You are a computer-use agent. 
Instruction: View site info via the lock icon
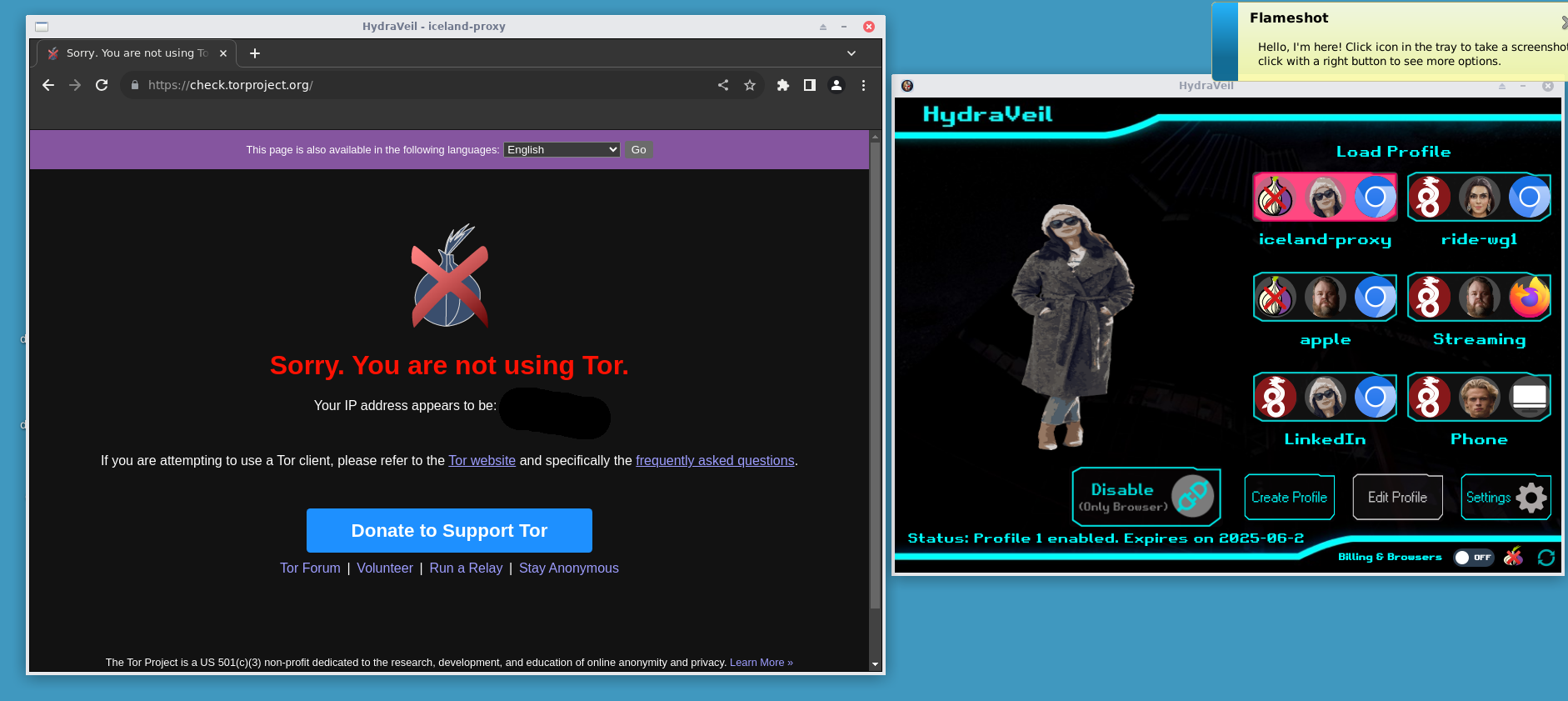click(x=135, y=85)
